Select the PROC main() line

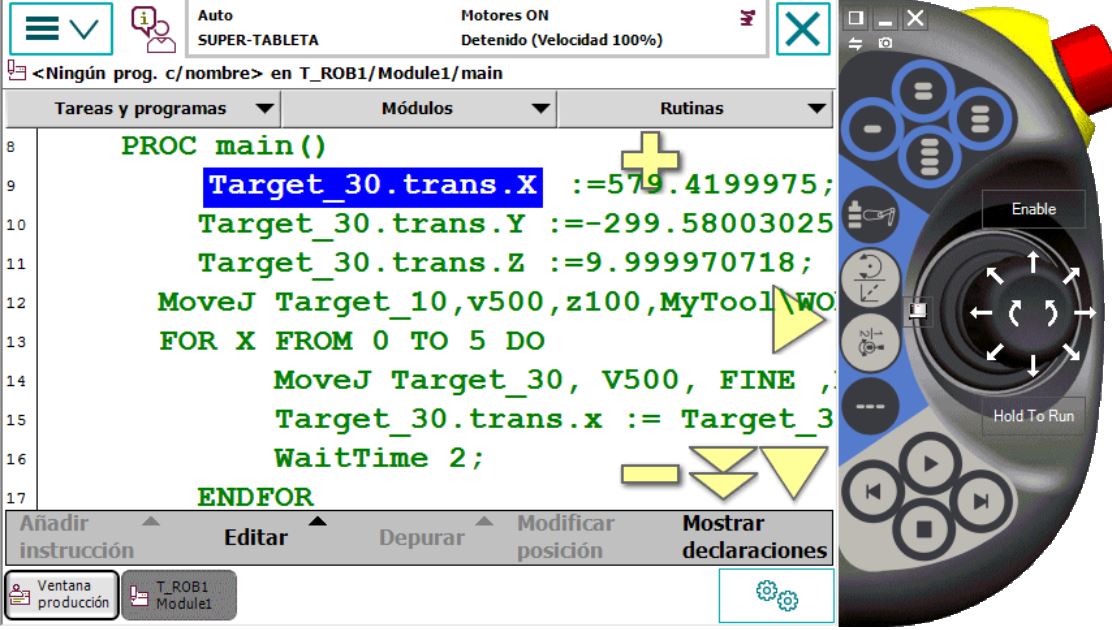(x=223, y=147)
